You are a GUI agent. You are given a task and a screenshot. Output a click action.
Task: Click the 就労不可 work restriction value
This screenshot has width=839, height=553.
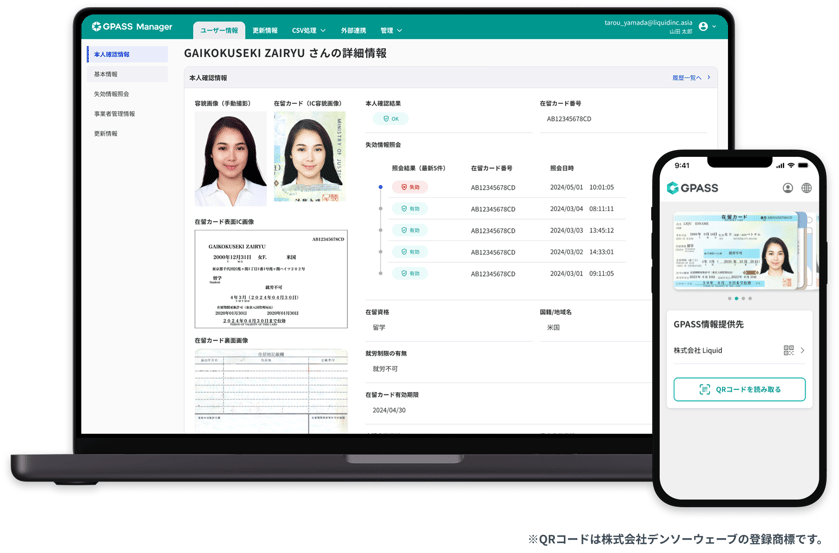[385, 369]
